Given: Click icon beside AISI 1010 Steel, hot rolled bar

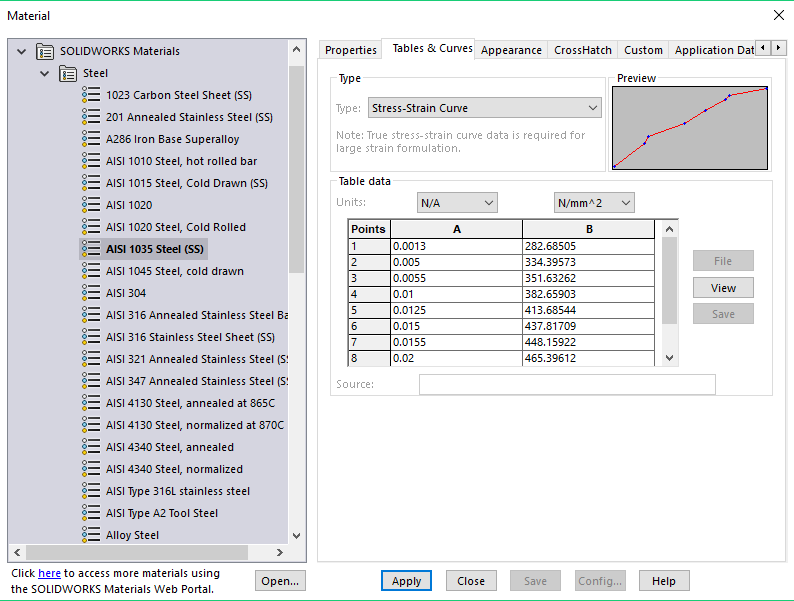Looking at the screenshot, I should pyautogui.click(x=91, y=161).
